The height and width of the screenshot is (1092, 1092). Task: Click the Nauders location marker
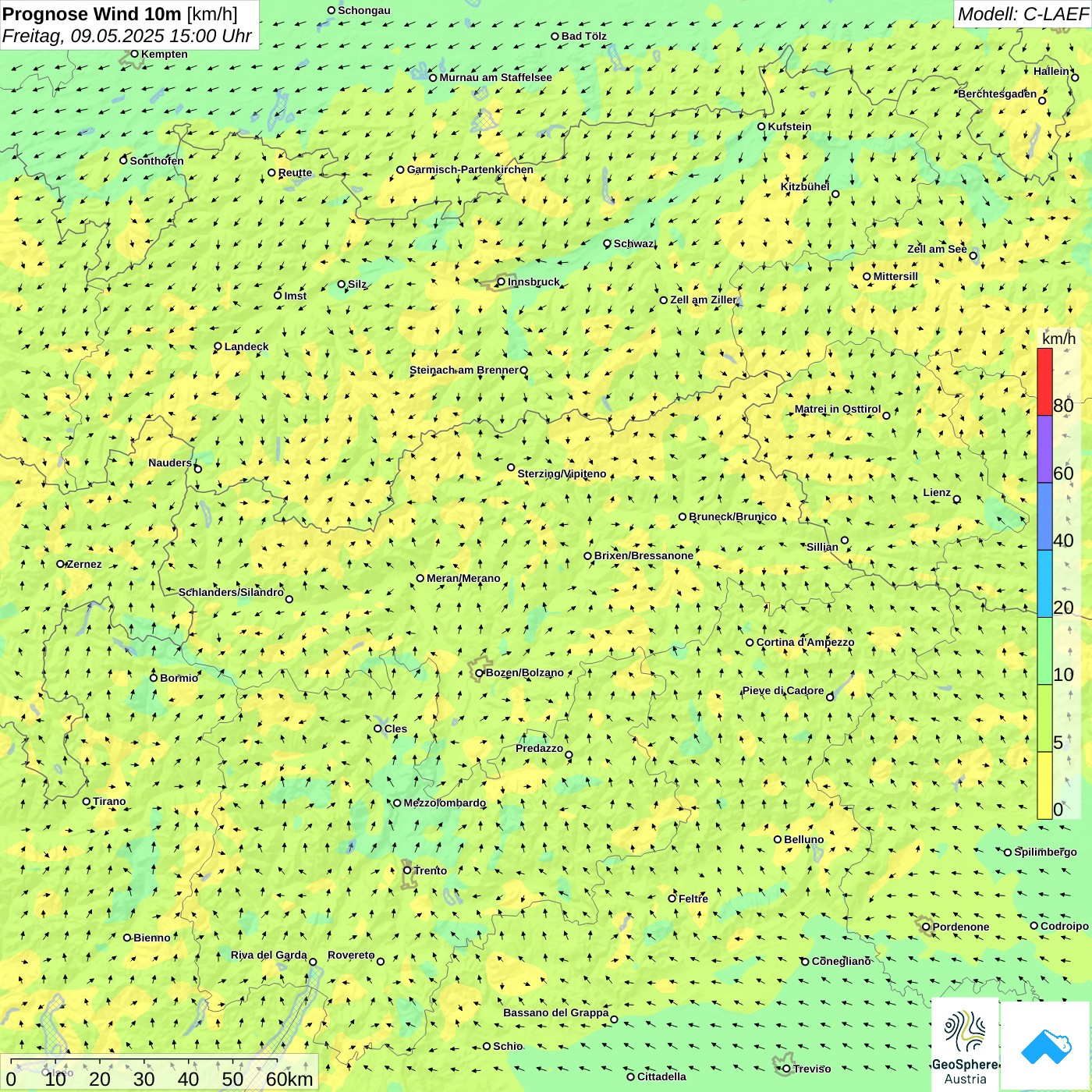(197, 469)
